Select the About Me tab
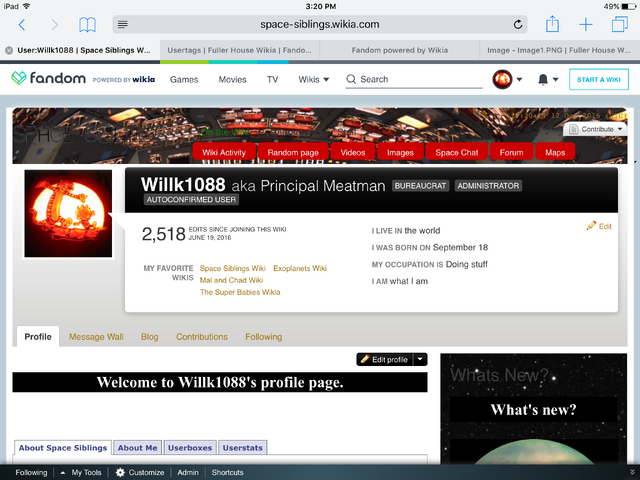The width and height of the screenshot is (640, 480). [138, 448]
